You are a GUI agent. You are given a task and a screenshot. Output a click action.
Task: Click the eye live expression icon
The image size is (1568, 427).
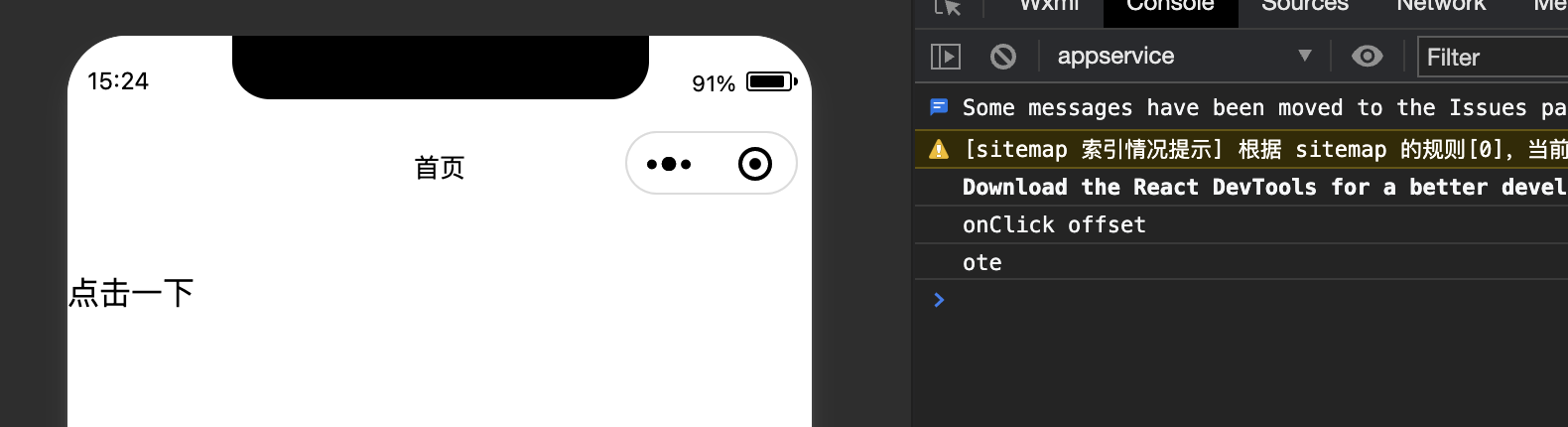pos(1367,57)
